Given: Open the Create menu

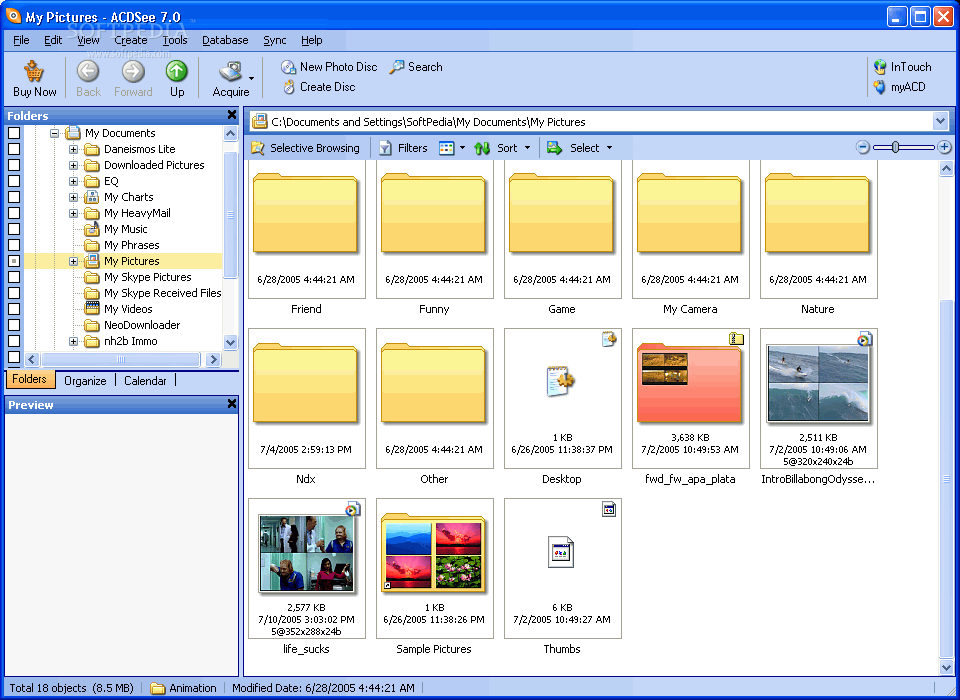Looking at the screenshot, I should click(130, 40).
